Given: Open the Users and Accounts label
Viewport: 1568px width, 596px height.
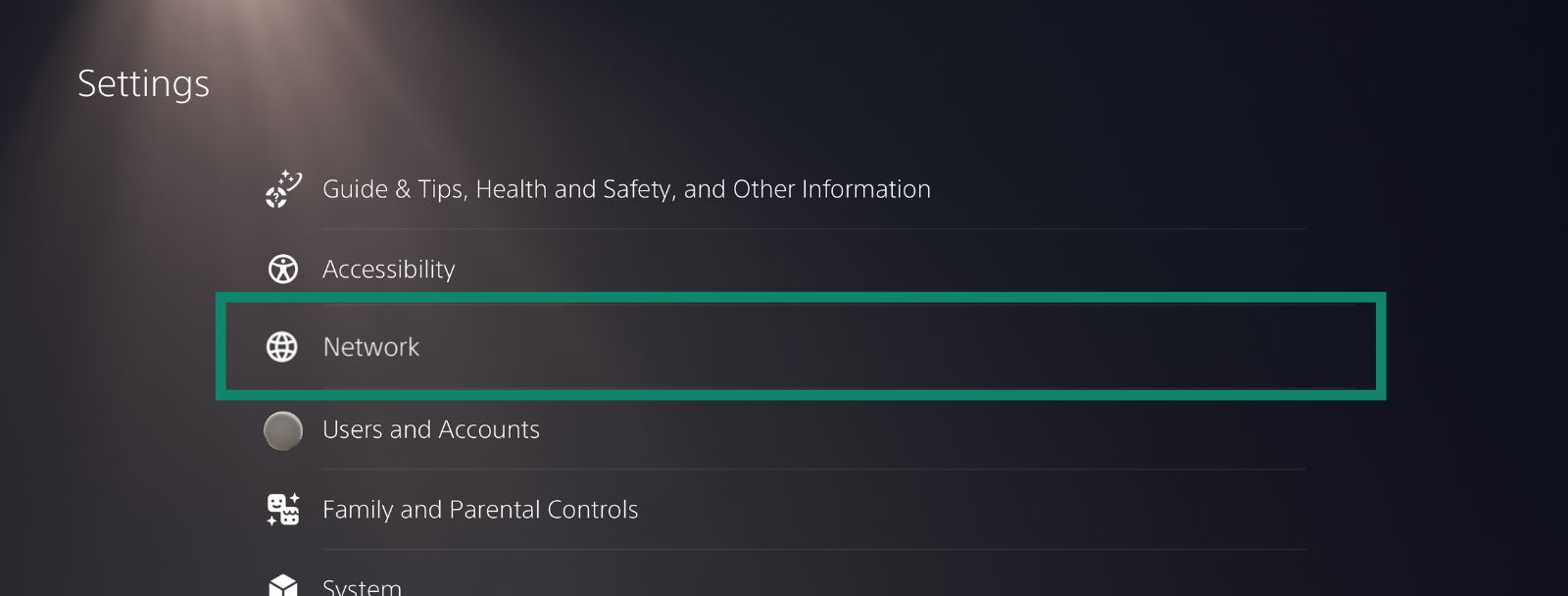Looking at the screenshot, I should [x=431, y=430].
